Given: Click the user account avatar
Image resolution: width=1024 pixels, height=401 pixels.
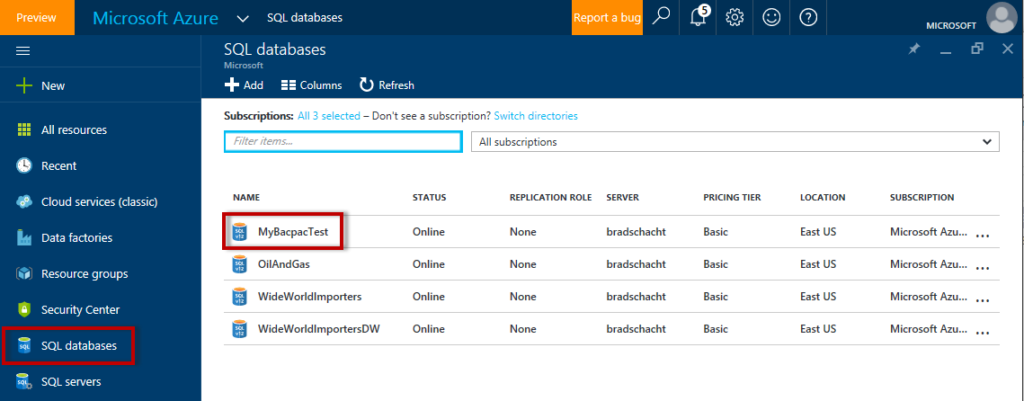Looking at the screenshot, I should tap(1001, 18).
